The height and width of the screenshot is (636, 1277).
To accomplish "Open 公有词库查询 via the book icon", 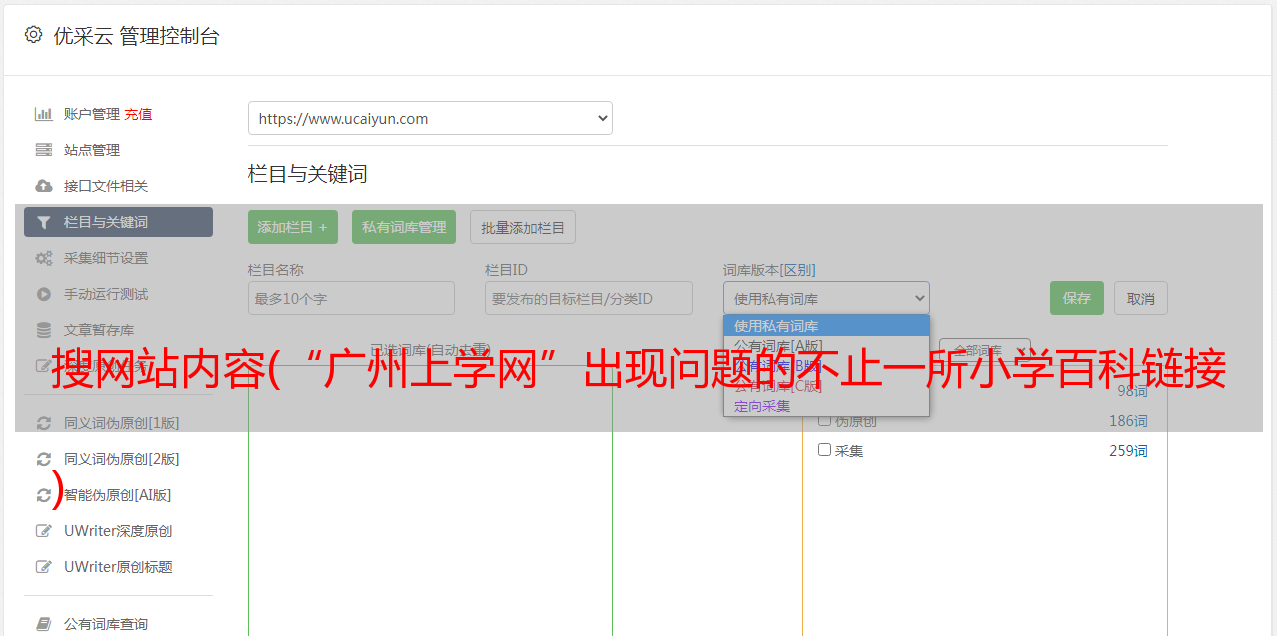I will point(43,624).
